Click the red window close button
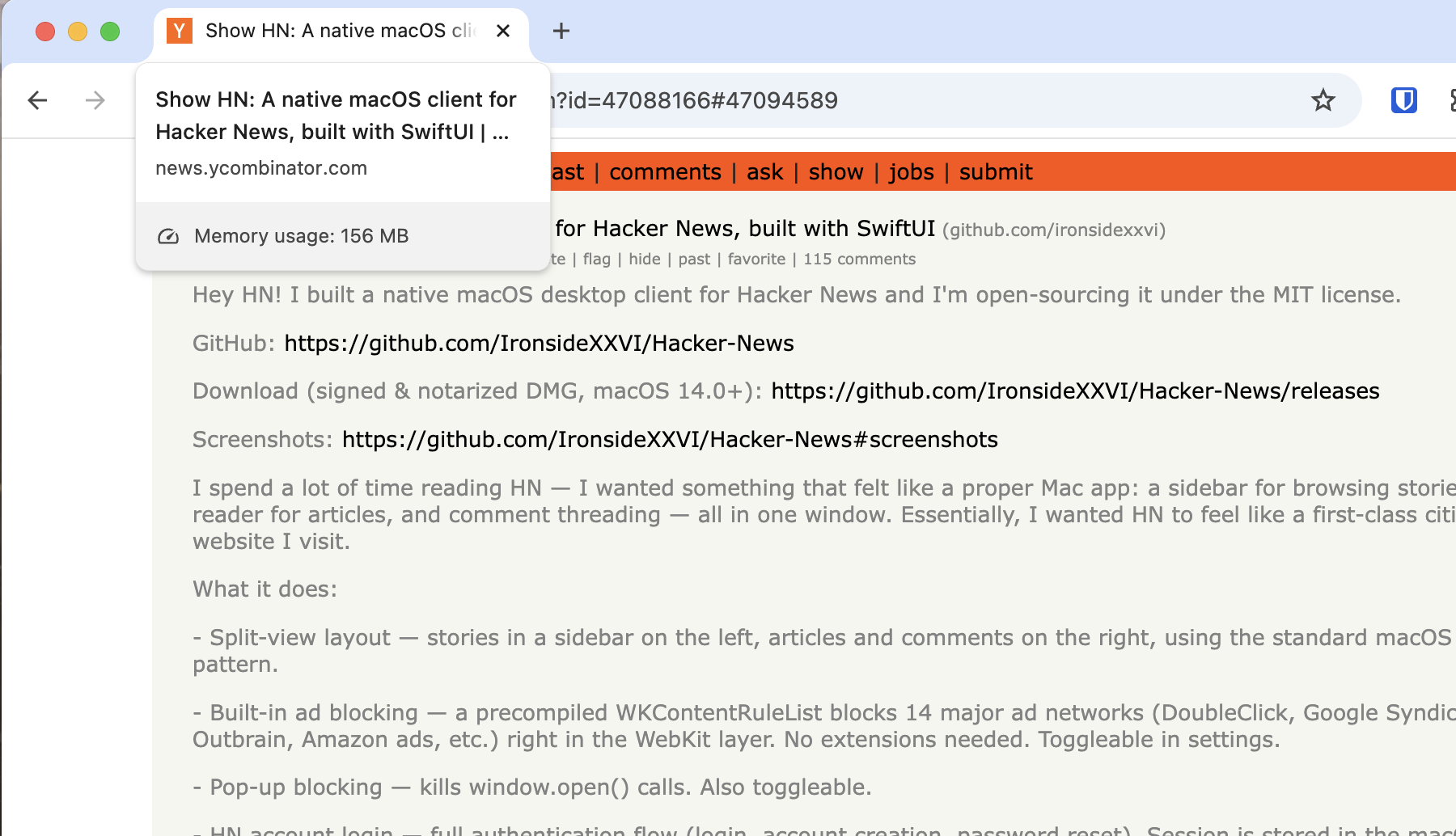The height and width of the screenshot is (836, 1456). (x=45, y=32)
